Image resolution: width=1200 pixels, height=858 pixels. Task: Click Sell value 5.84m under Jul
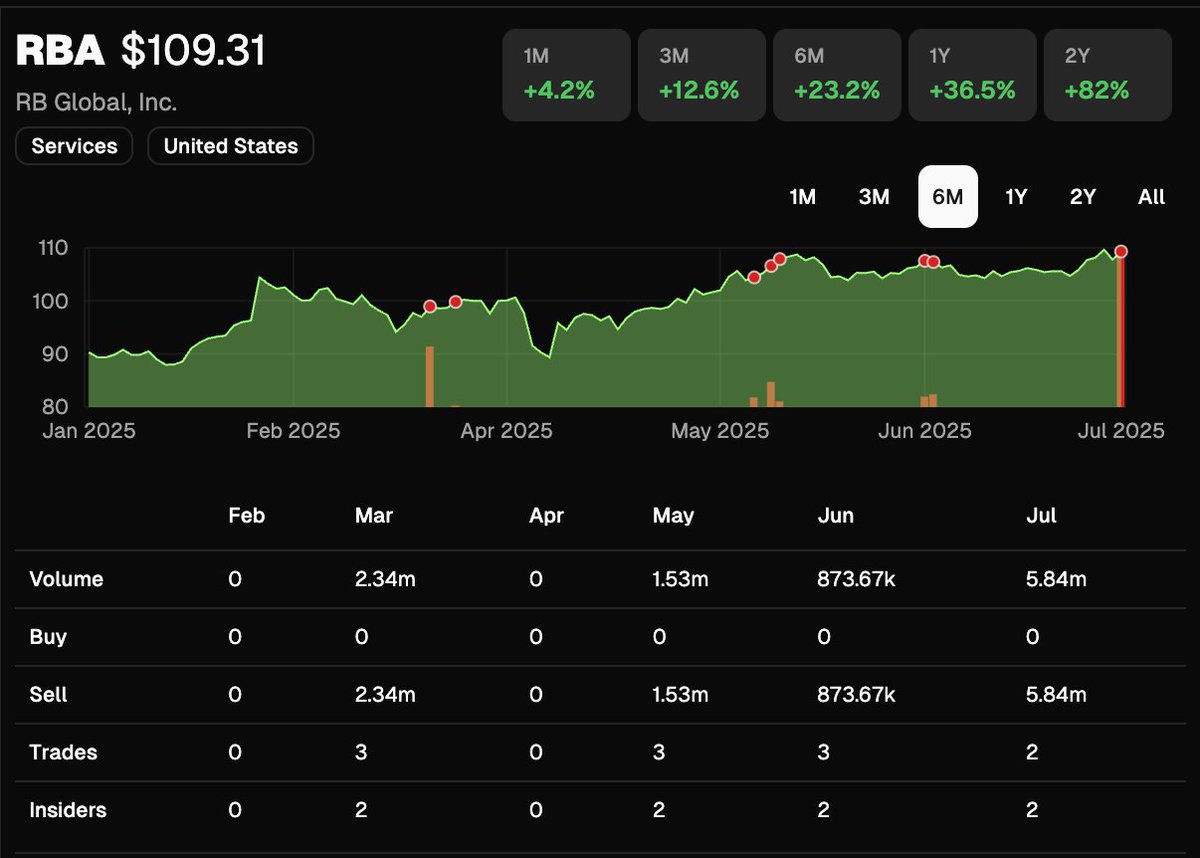(x=1056, y=694)
